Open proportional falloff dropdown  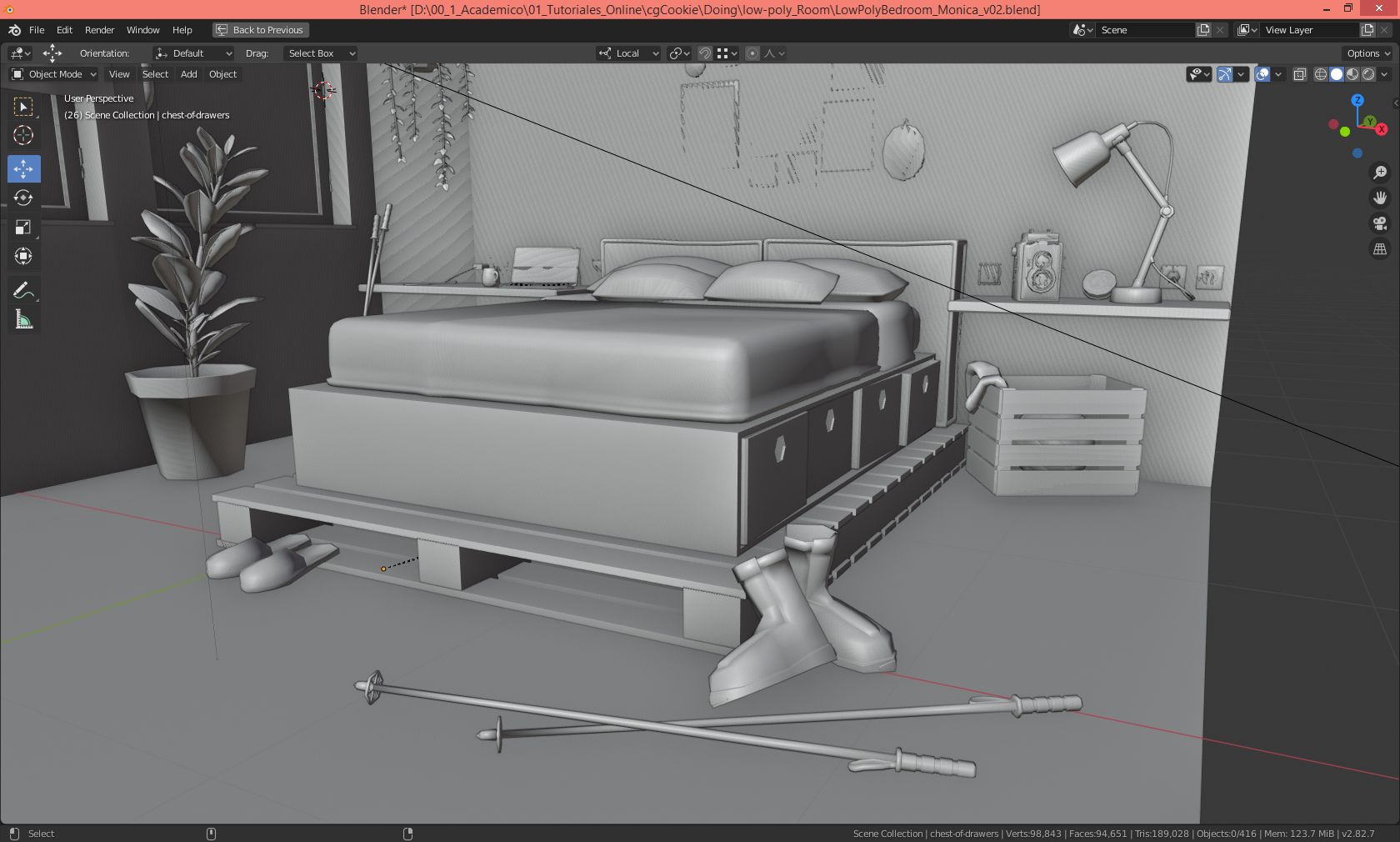tap(775, 53)
